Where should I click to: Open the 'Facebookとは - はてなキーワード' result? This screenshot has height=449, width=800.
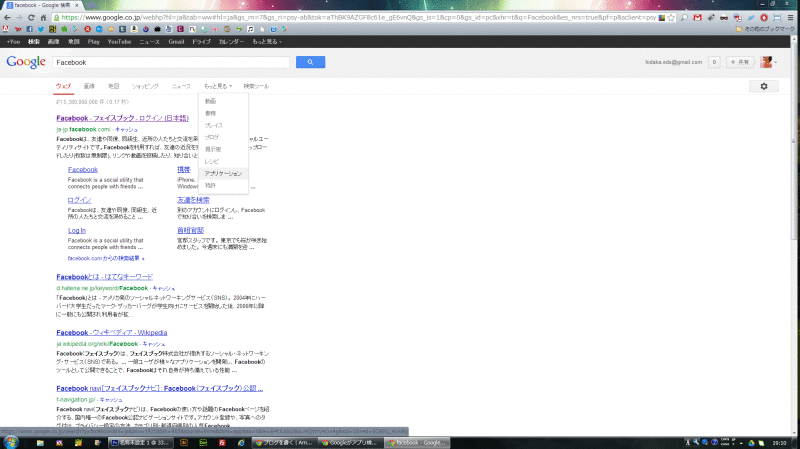pos(105,277)
